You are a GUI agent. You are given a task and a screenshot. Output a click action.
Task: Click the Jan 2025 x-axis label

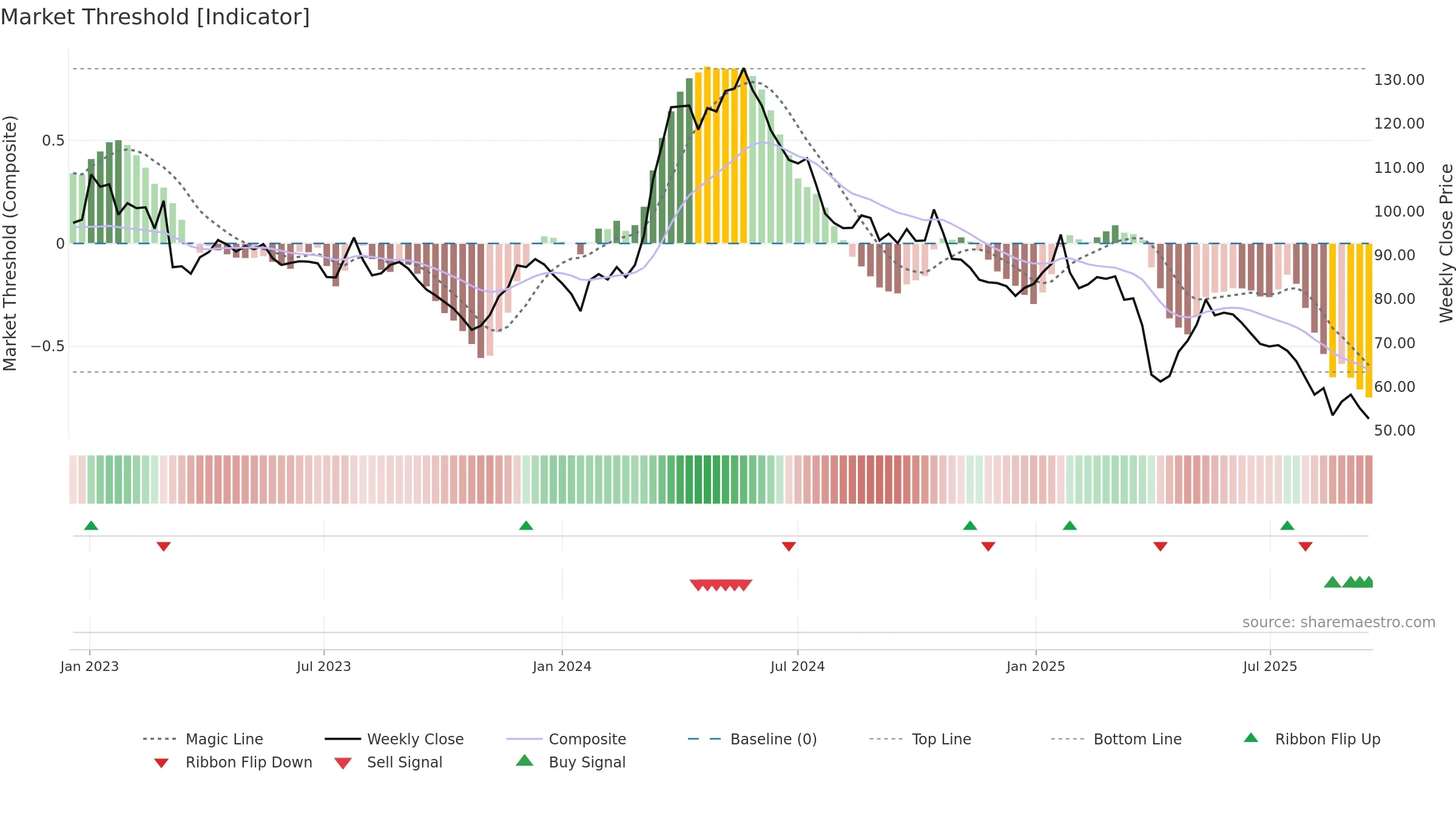1036,667
